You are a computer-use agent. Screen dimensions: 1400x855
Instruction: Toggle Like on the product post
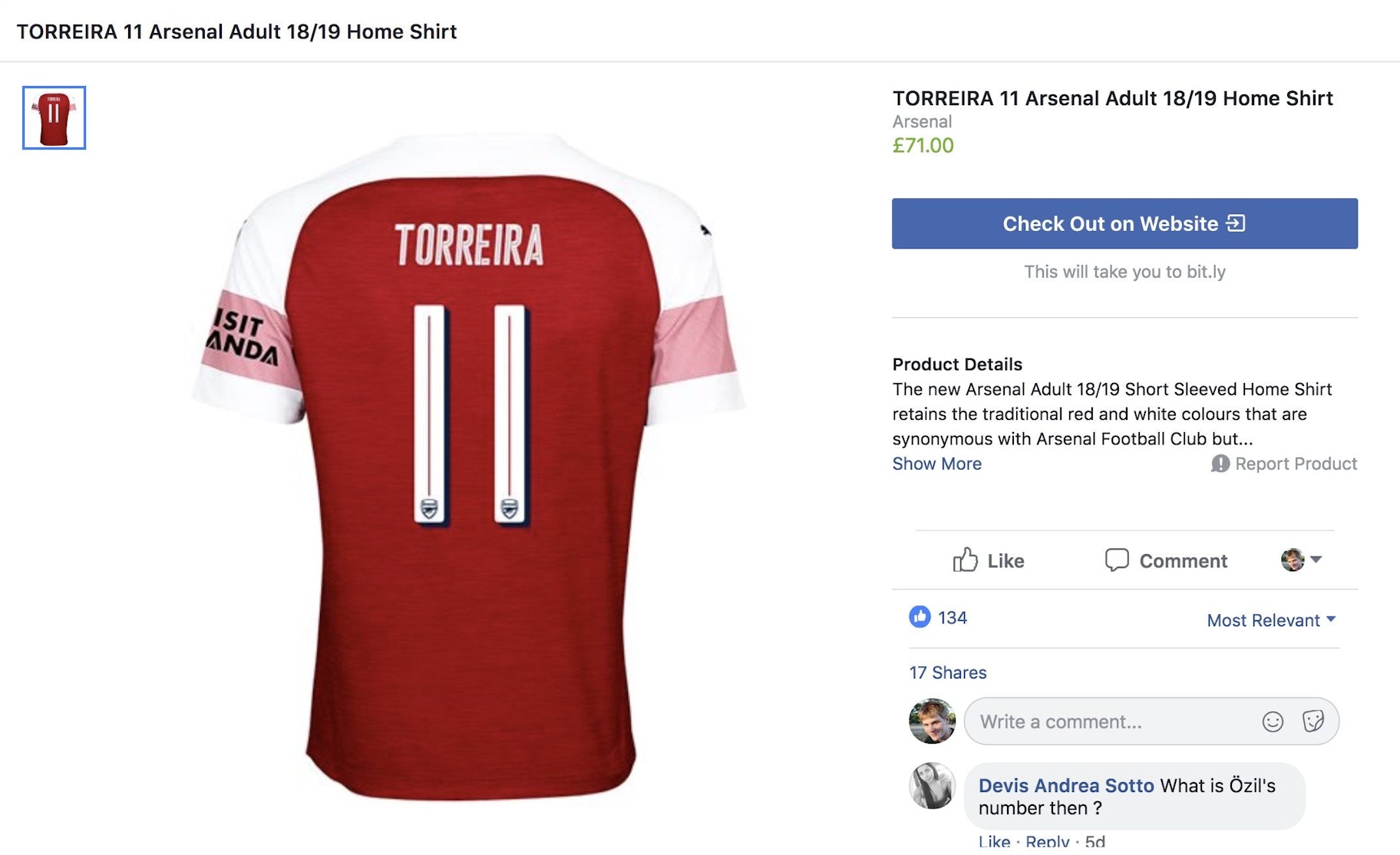coord(1004,560)
